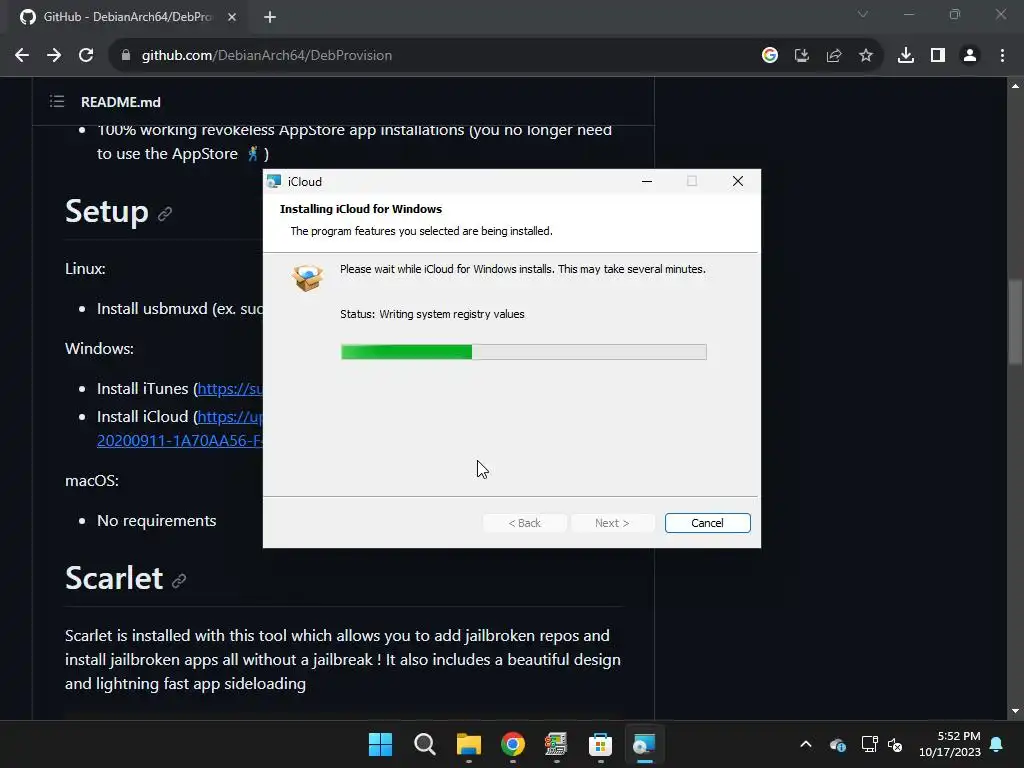Open Chrome tab search chevron

coord(863,14)
